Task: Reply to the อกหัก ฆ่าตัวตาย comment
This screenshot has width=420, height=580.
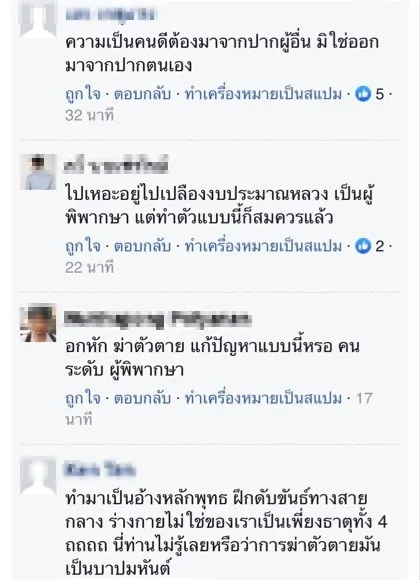Action: pyautogui.click(x=142, y=399)
